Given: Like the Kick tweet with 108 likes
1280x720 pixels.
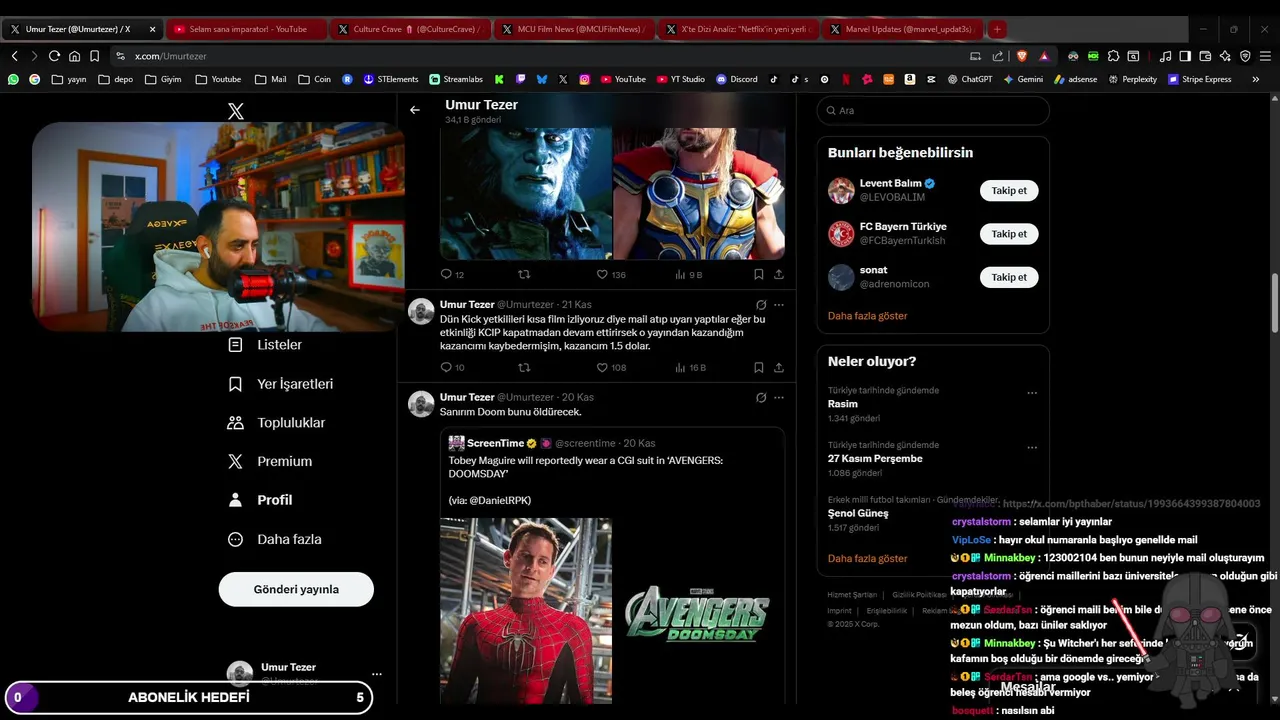Looking at the screenshot, I should pos(611,367).
